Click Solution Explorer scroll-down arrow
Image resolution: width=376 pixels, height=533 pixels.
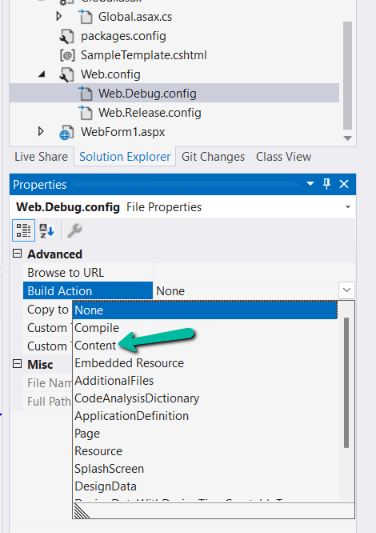[x=347, y=138]
